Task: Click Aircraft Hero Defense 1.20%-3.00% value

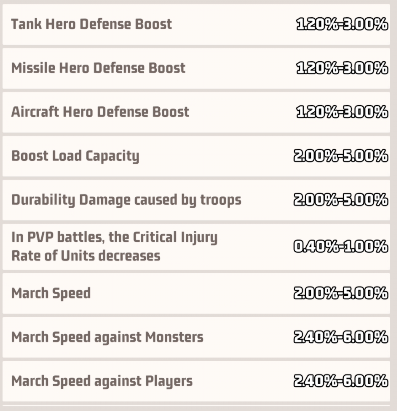Action: tap(342, 112)
